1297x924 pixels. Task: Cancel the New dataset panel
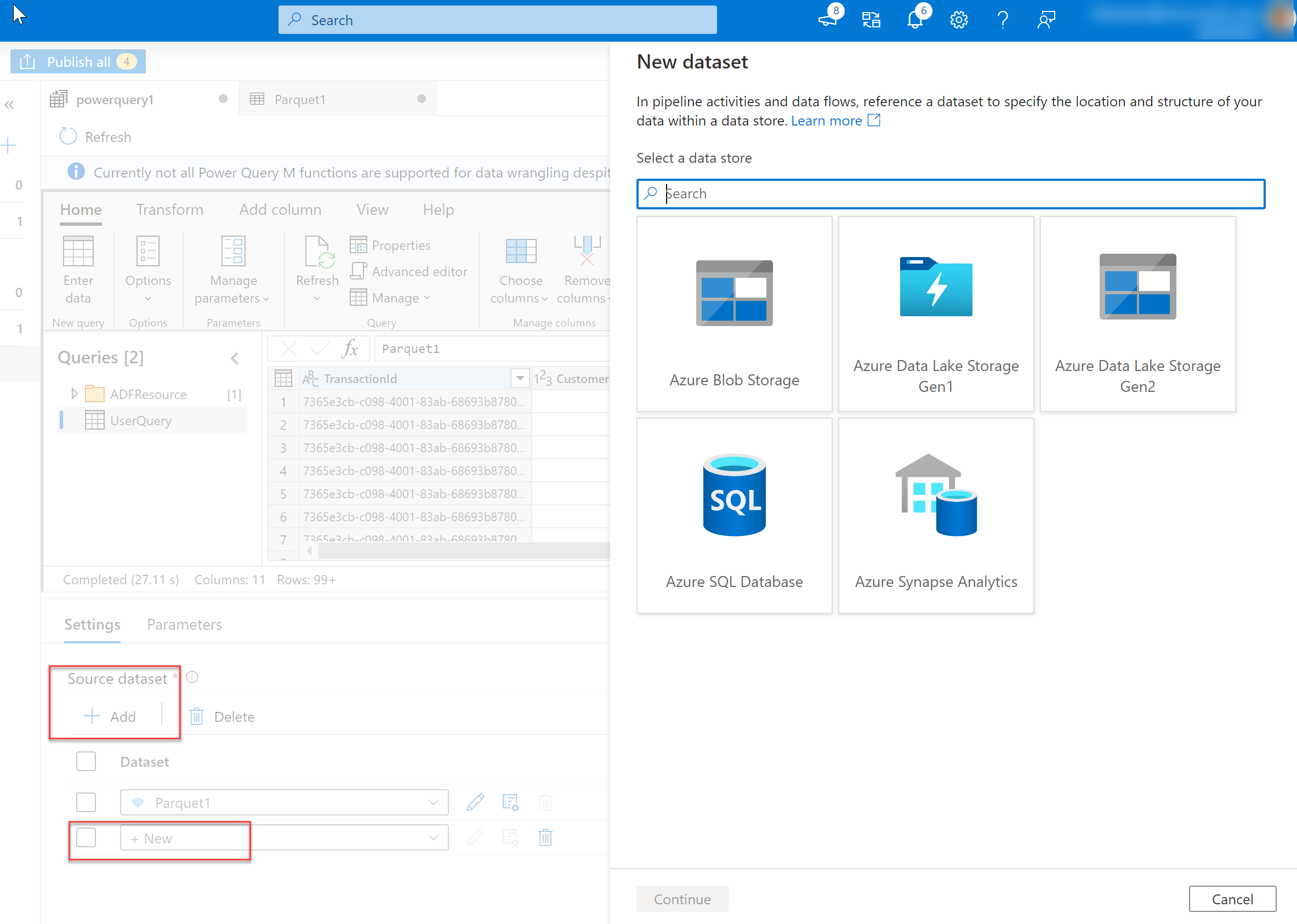tap(1232, 898)
